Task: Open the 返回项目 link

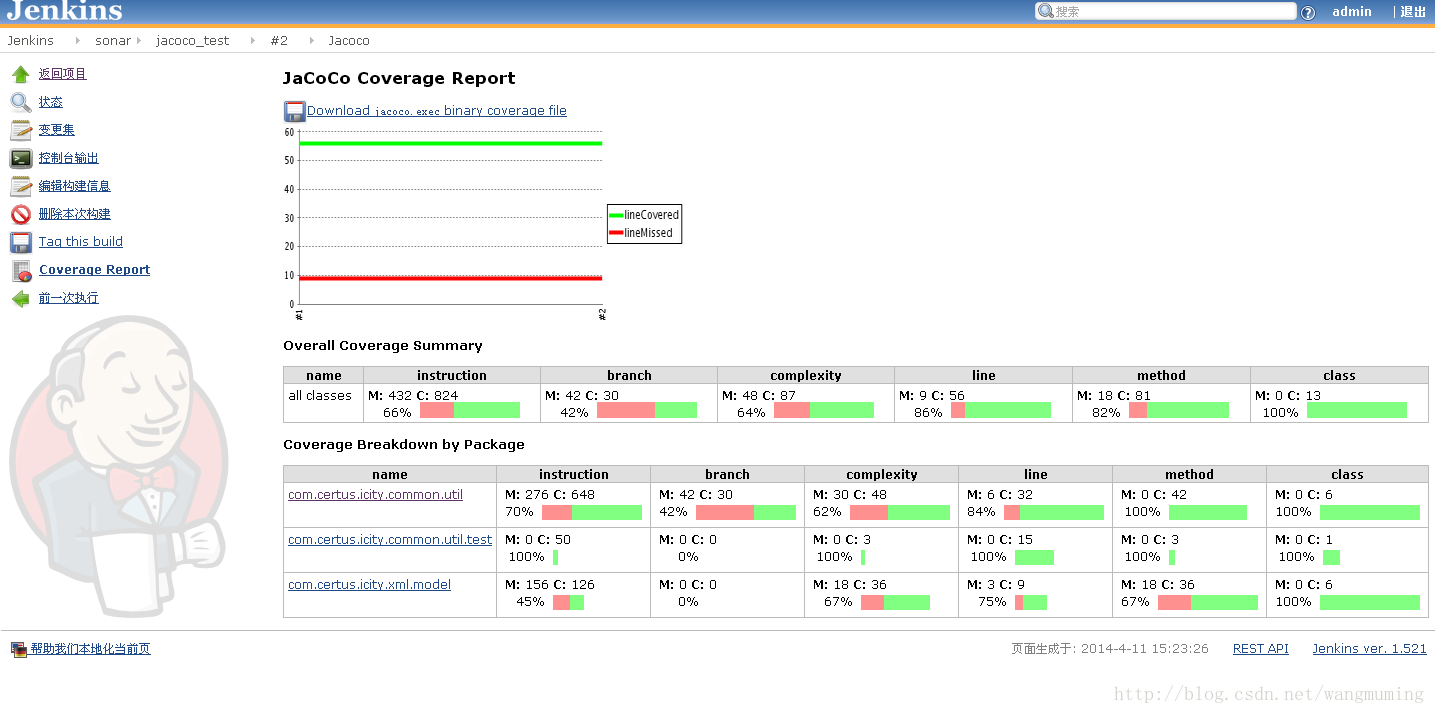Action: coord(63,74)
